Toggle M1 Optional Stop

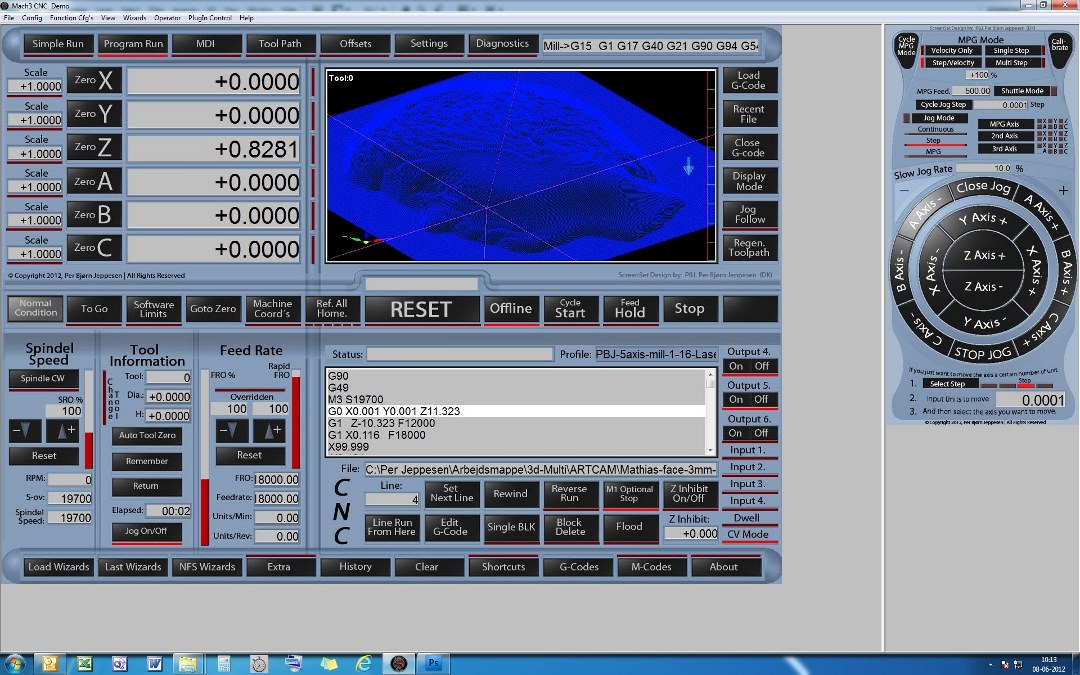[629, 493]
